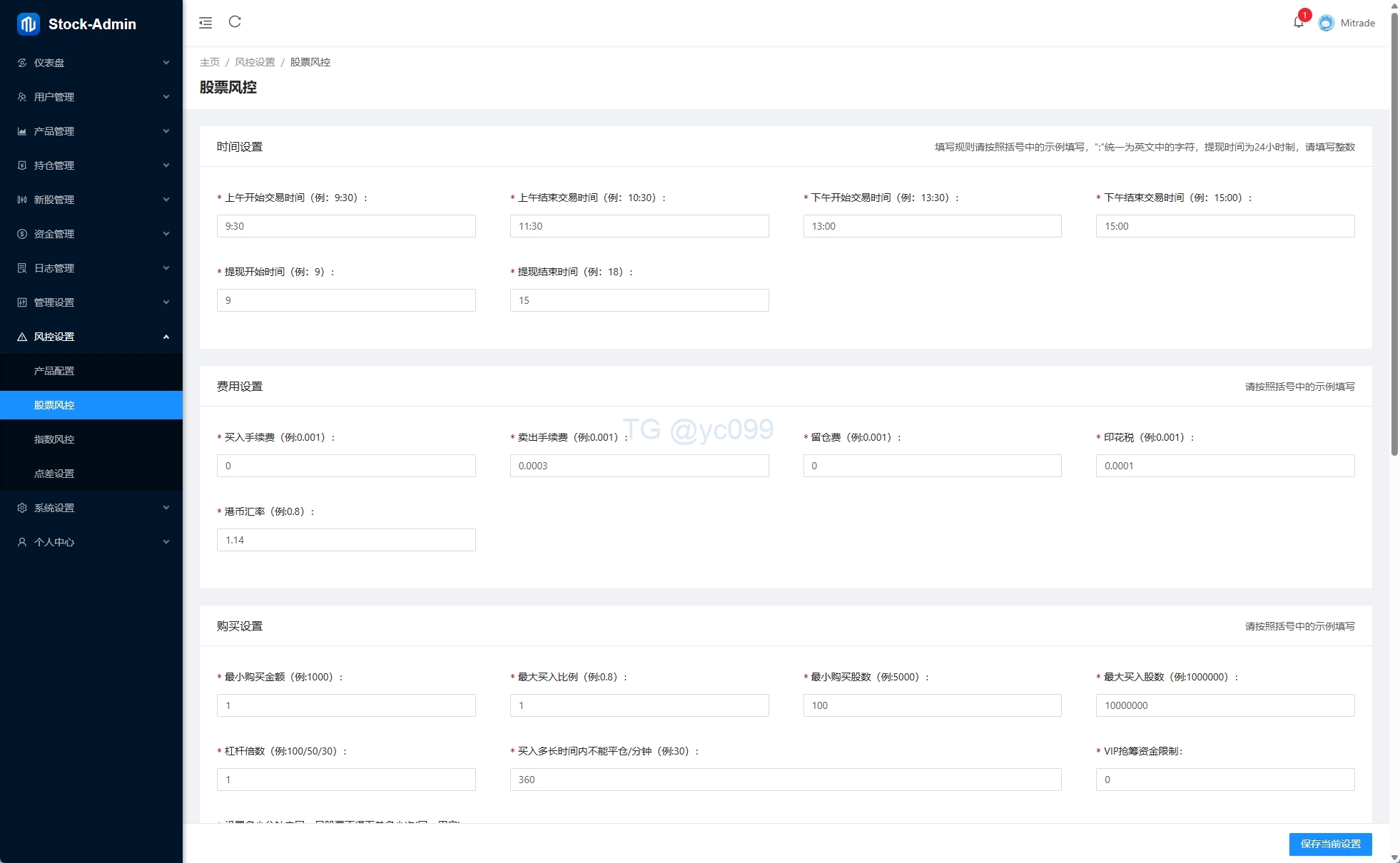Click the 系统设置 gear icon
The image size is (1400, 863).
click(x=22, y=508)
